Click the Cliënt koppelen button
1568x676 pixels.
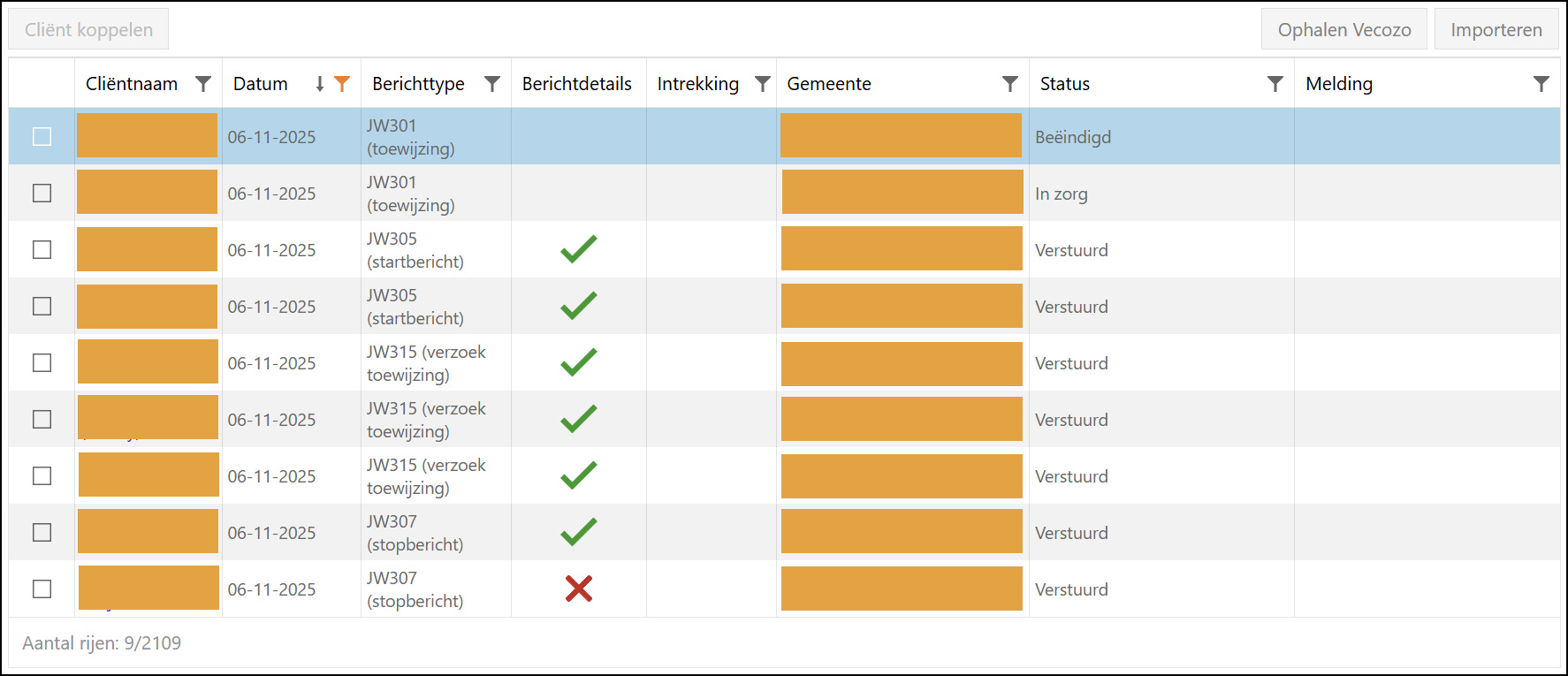pos(88,30)
